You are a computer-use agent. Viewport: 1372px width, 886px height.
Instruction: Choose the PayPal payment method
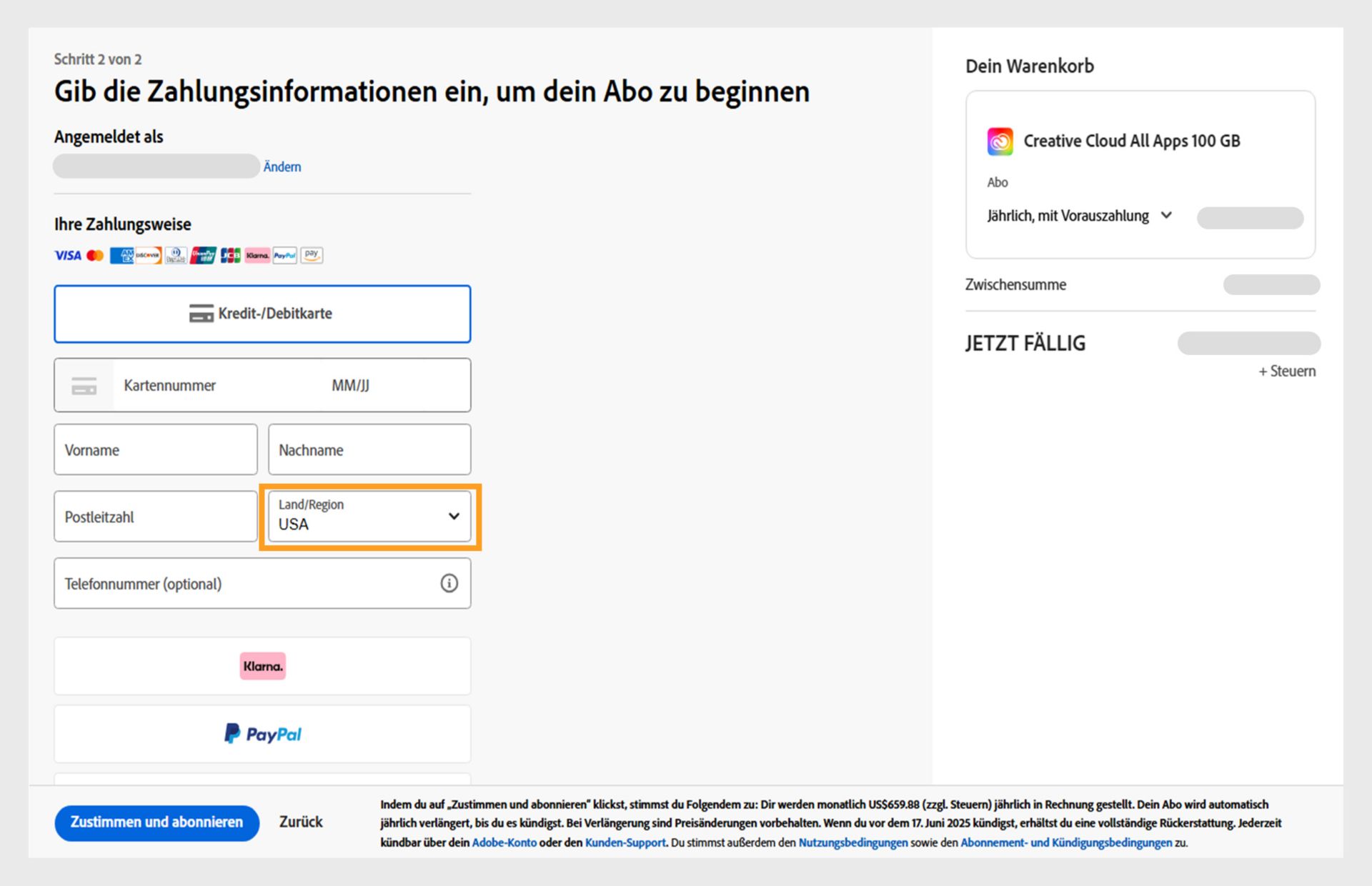pos(262,734)
